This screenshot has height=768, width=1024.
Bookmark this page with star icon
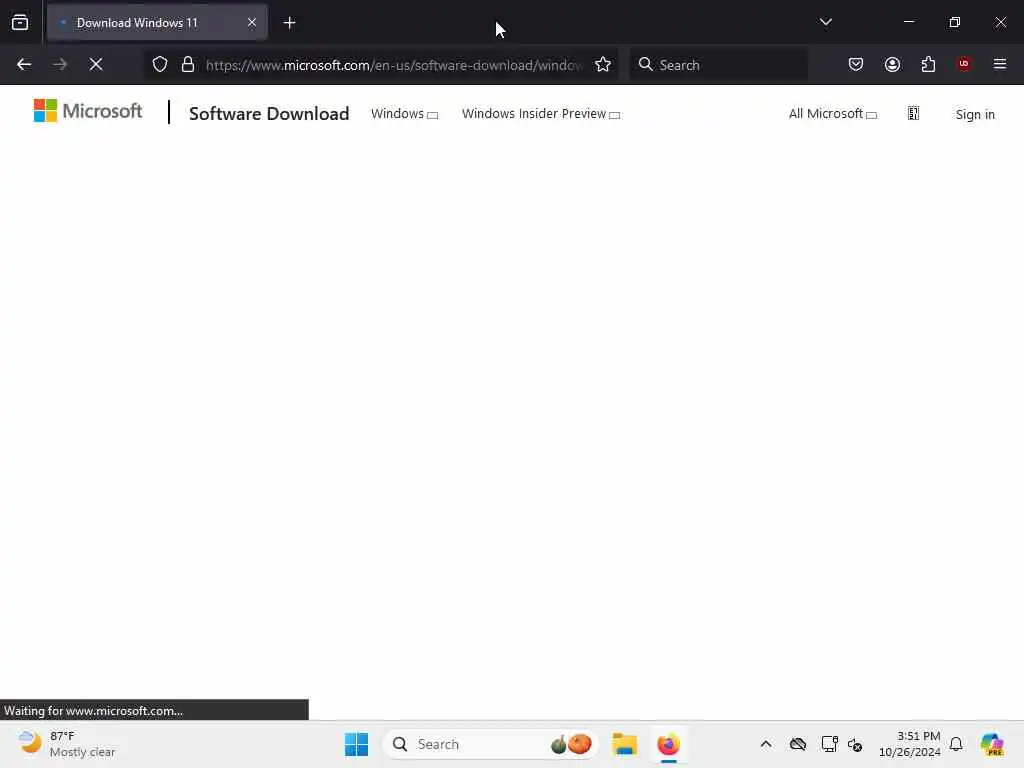point(603,64)
